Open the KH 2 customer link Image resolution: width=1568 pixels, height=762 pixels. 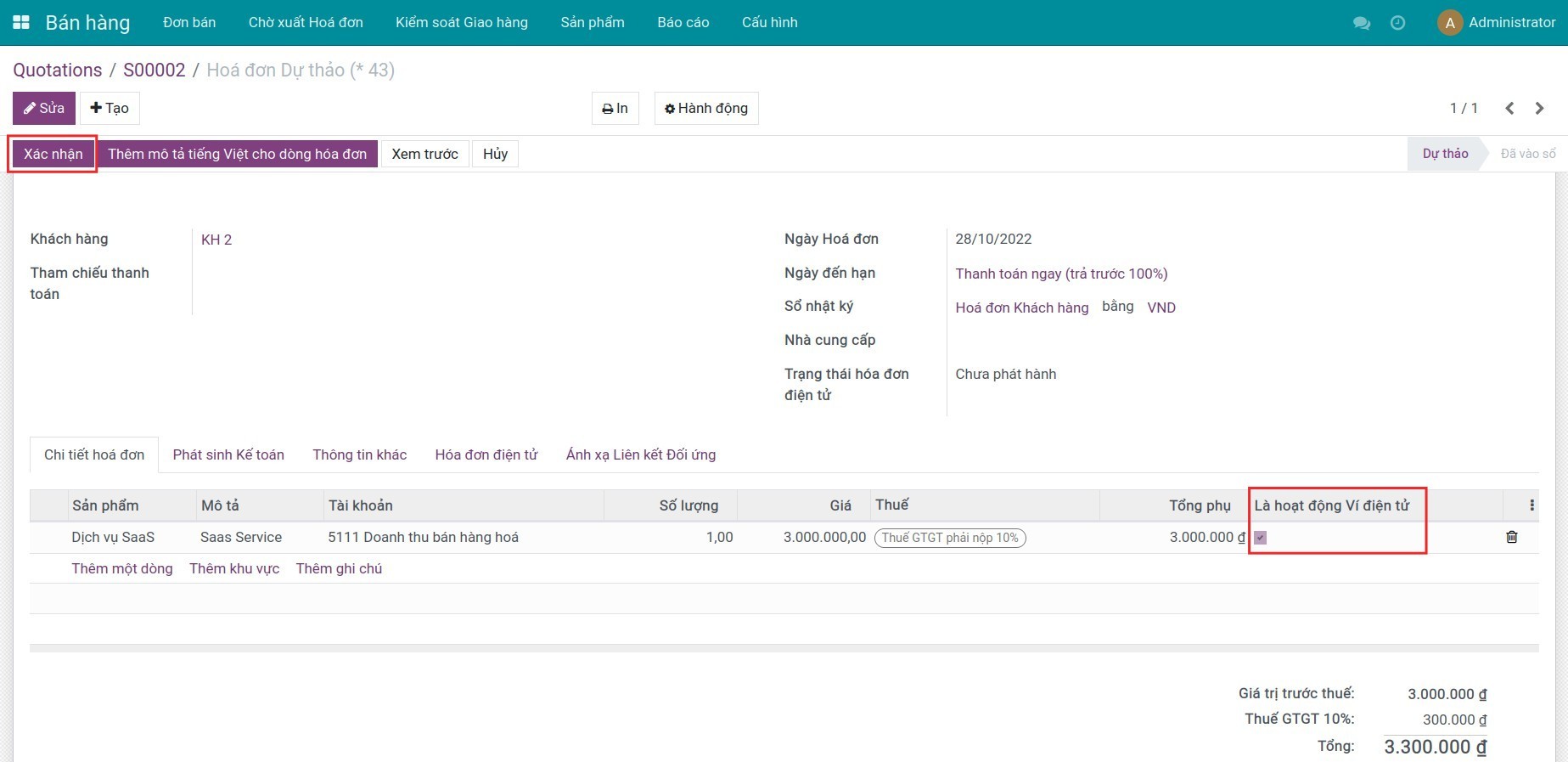pos(216,240)
